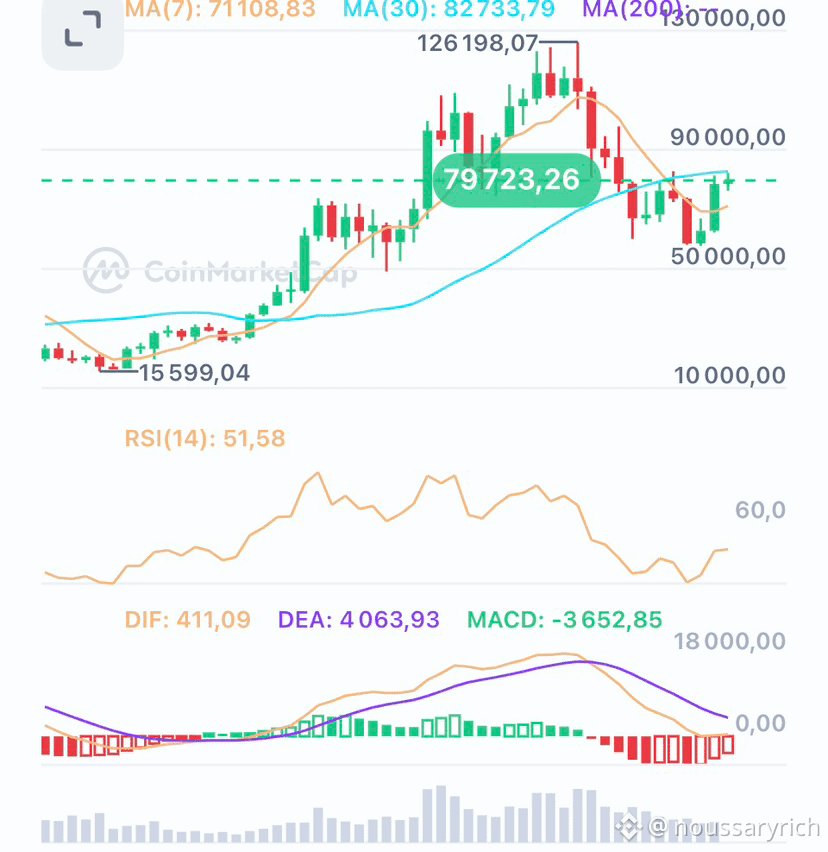Click the MACD value label
Viewport: 828px width, 852px height.
pos(564,619)
